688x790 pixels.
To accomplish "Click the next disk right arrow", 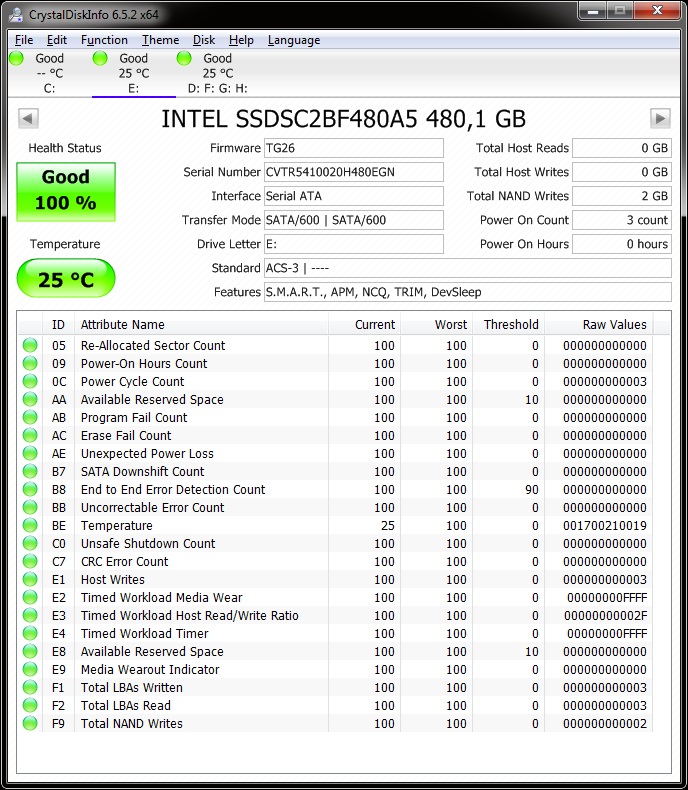I will (x=660, y=119).
